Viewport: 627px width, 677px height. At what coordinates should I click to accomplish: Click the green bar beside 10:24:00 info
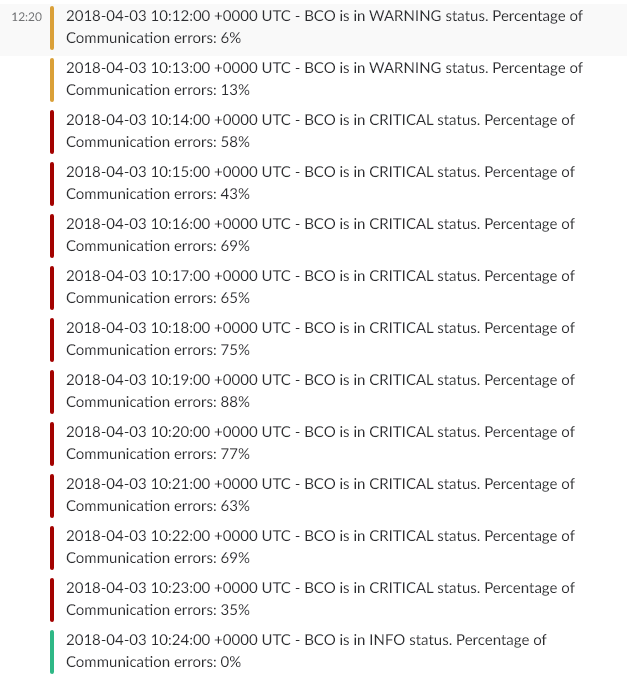coord(52,652)
